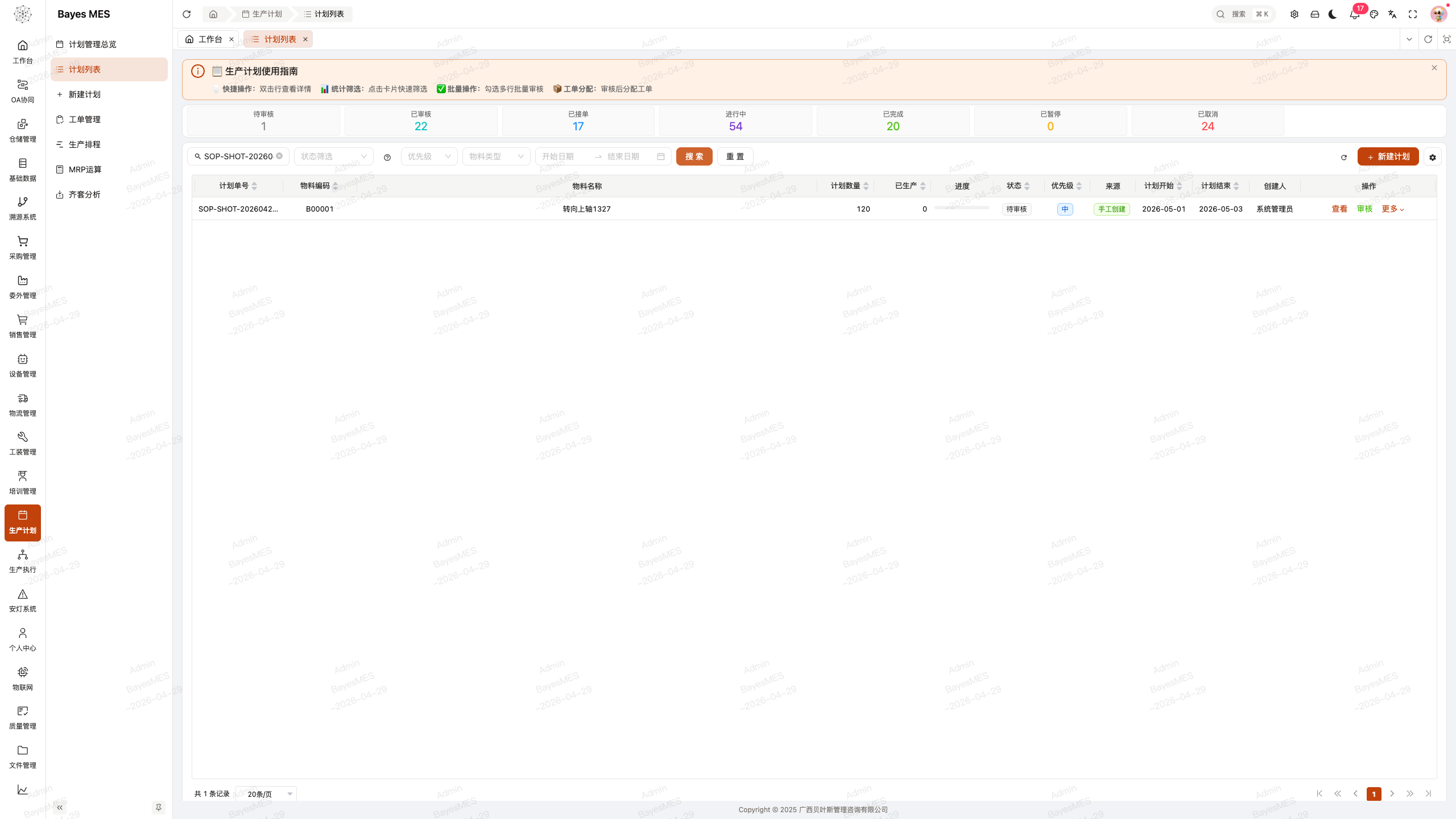
Task: Enter fullscreen mode via top bar icon
Action: click(1413, 14)
